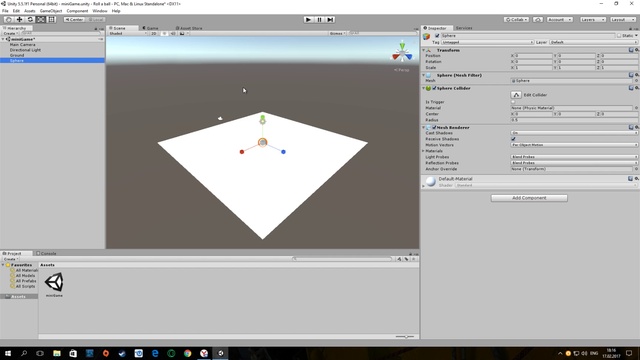Click the Edit Collider button
640x360 pixels.
516,95
